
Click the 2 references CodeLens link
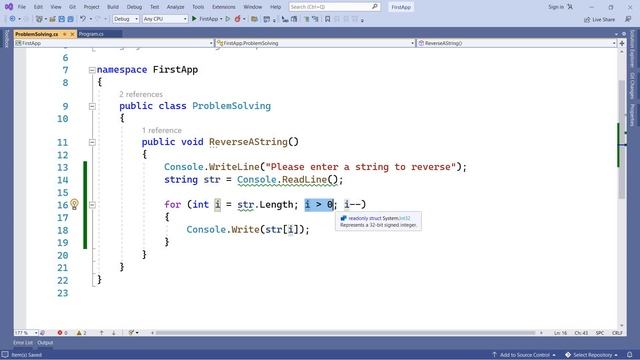141,94
